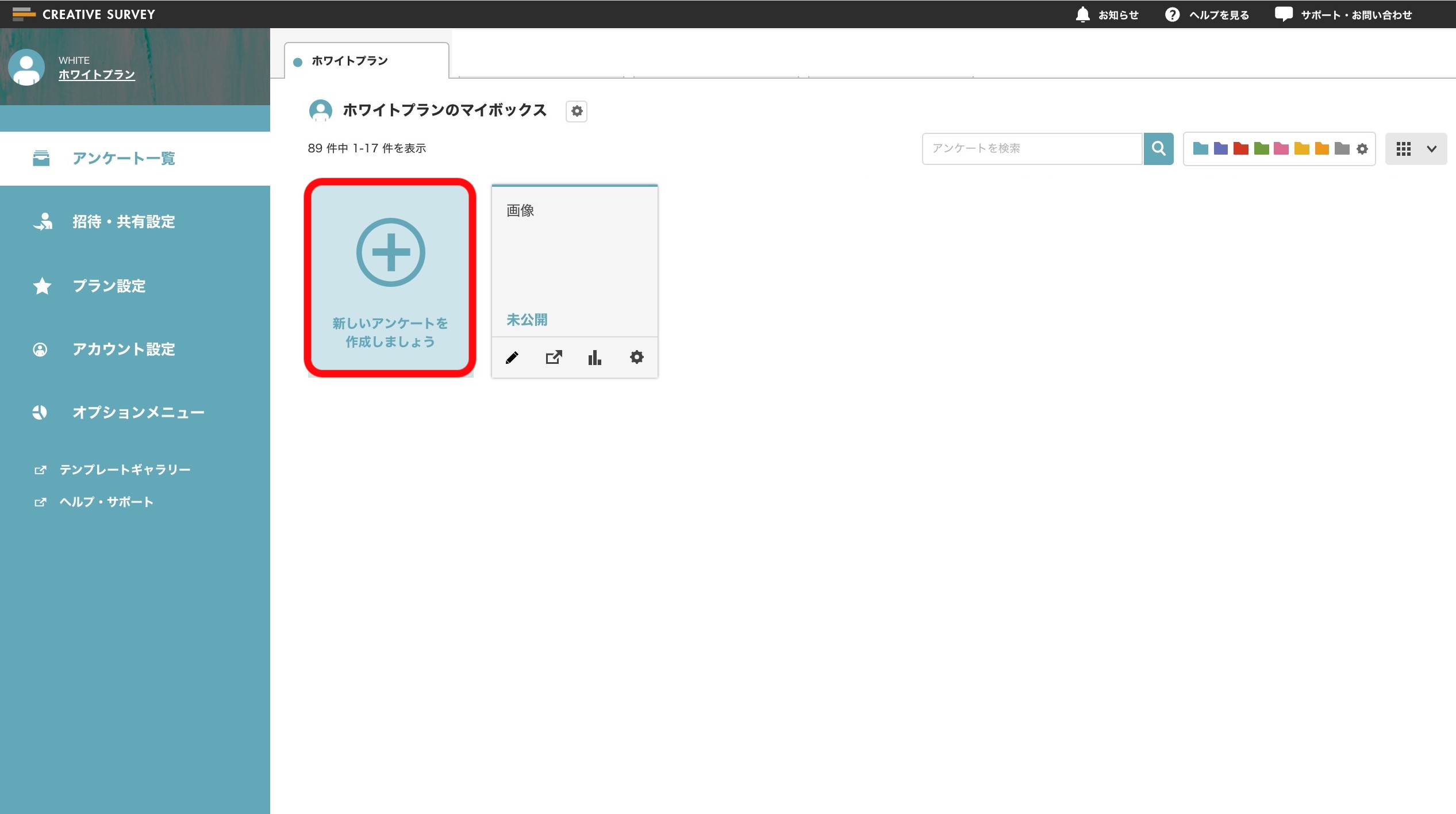Open results bar chart icon on 画像 card
Screen dimensions: 1456x814
tap(595, 358)
